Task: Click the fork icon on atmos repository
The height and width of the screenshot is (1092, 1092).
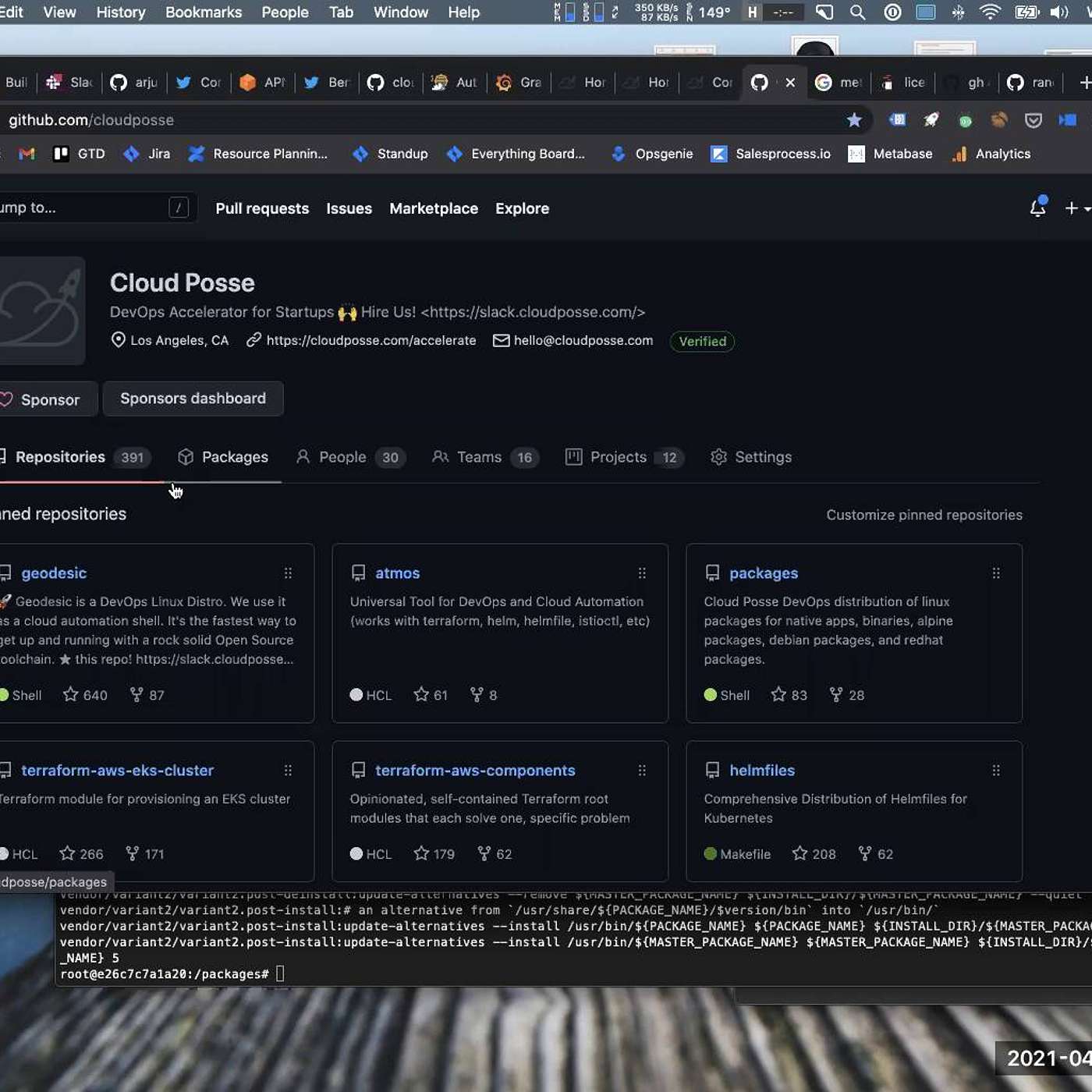Action: [477, 694]
